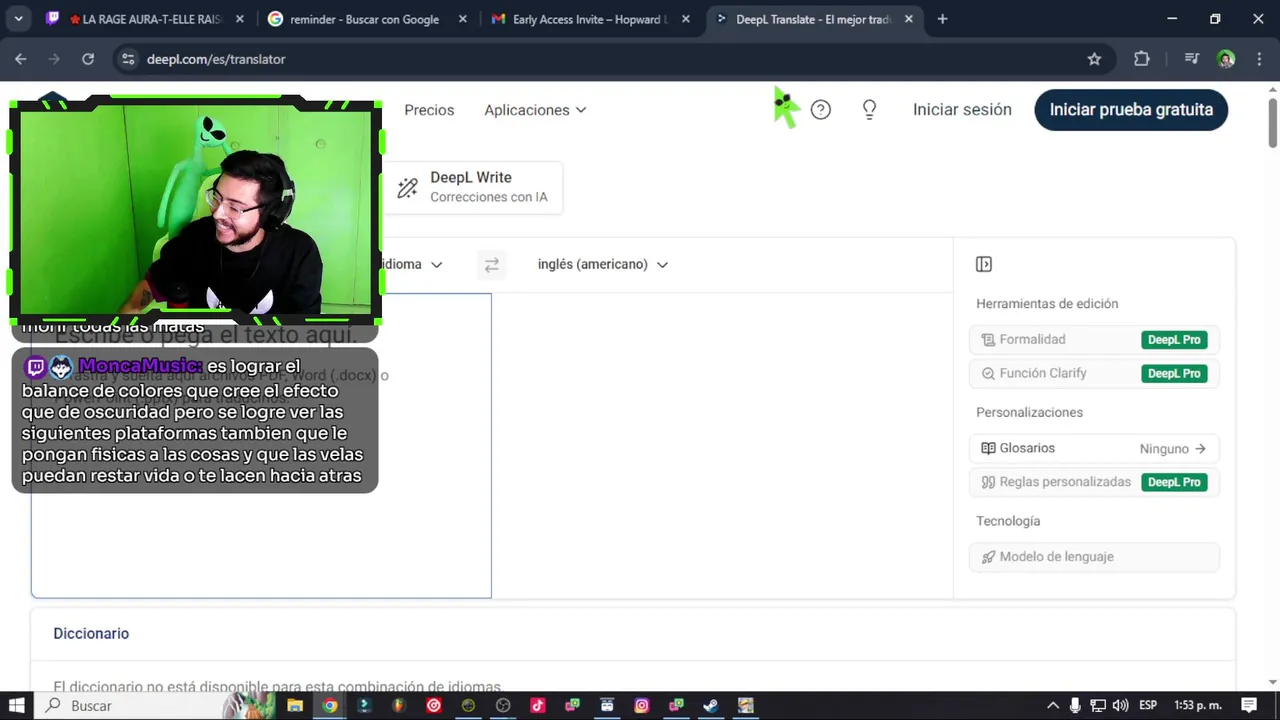The image size is (1280, 720).
Task: Click the DeepL Pro badge next to Formalidad
Action: point(1174,340)
